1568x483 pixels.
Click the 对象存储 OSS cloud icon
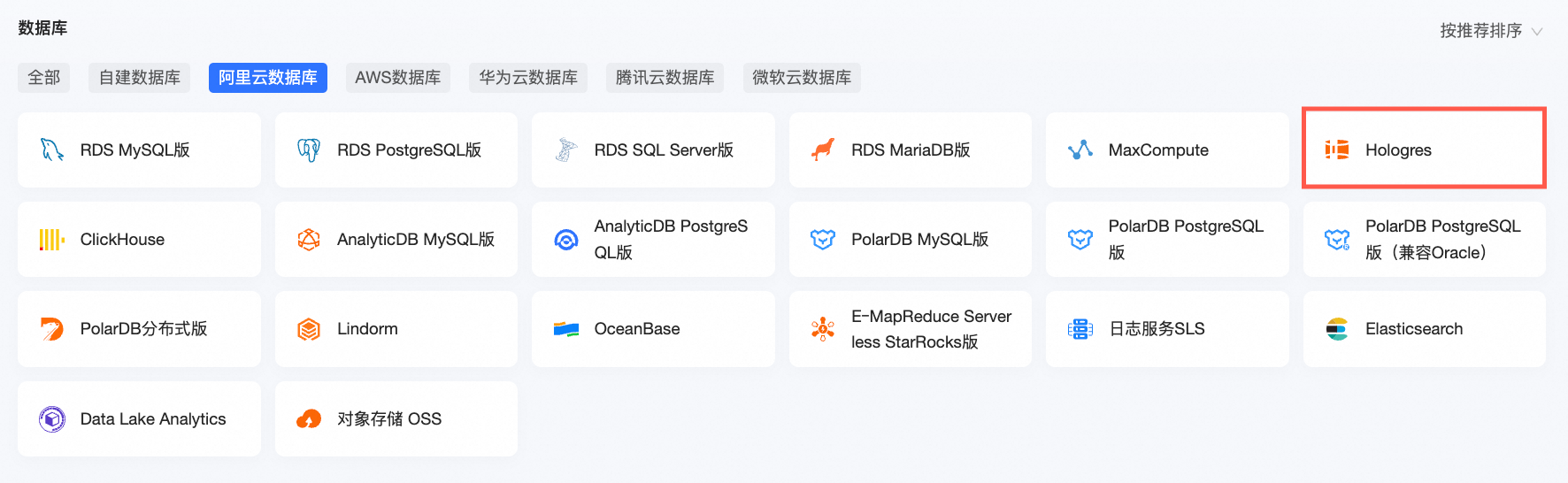(x=309, y=419)
